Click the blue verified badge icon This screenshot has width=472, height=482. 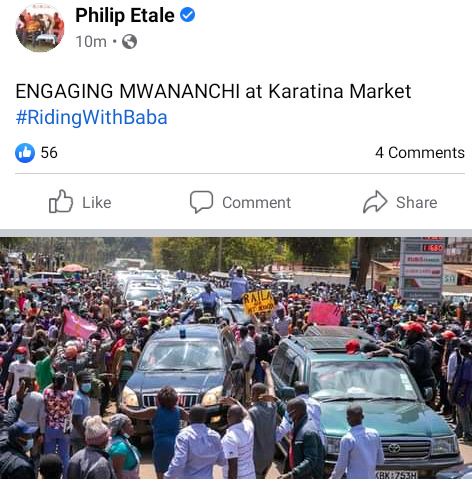[188, 15]
